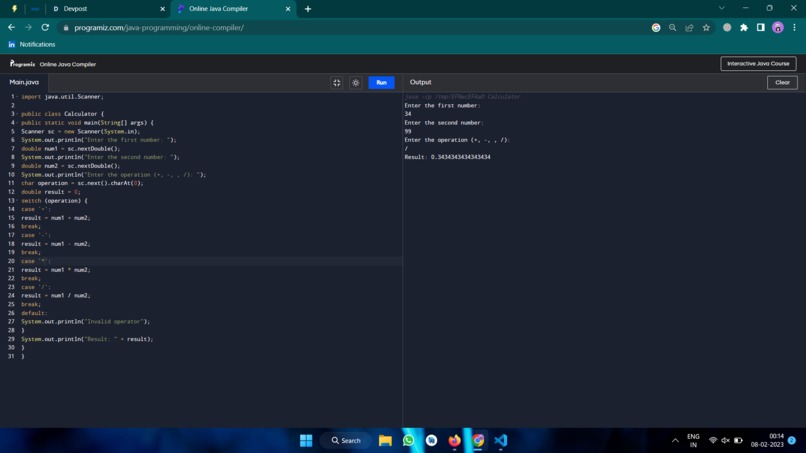
Task: Collapse the import fold on line 1
Action: pyautogui.click(x=17, y=97)
